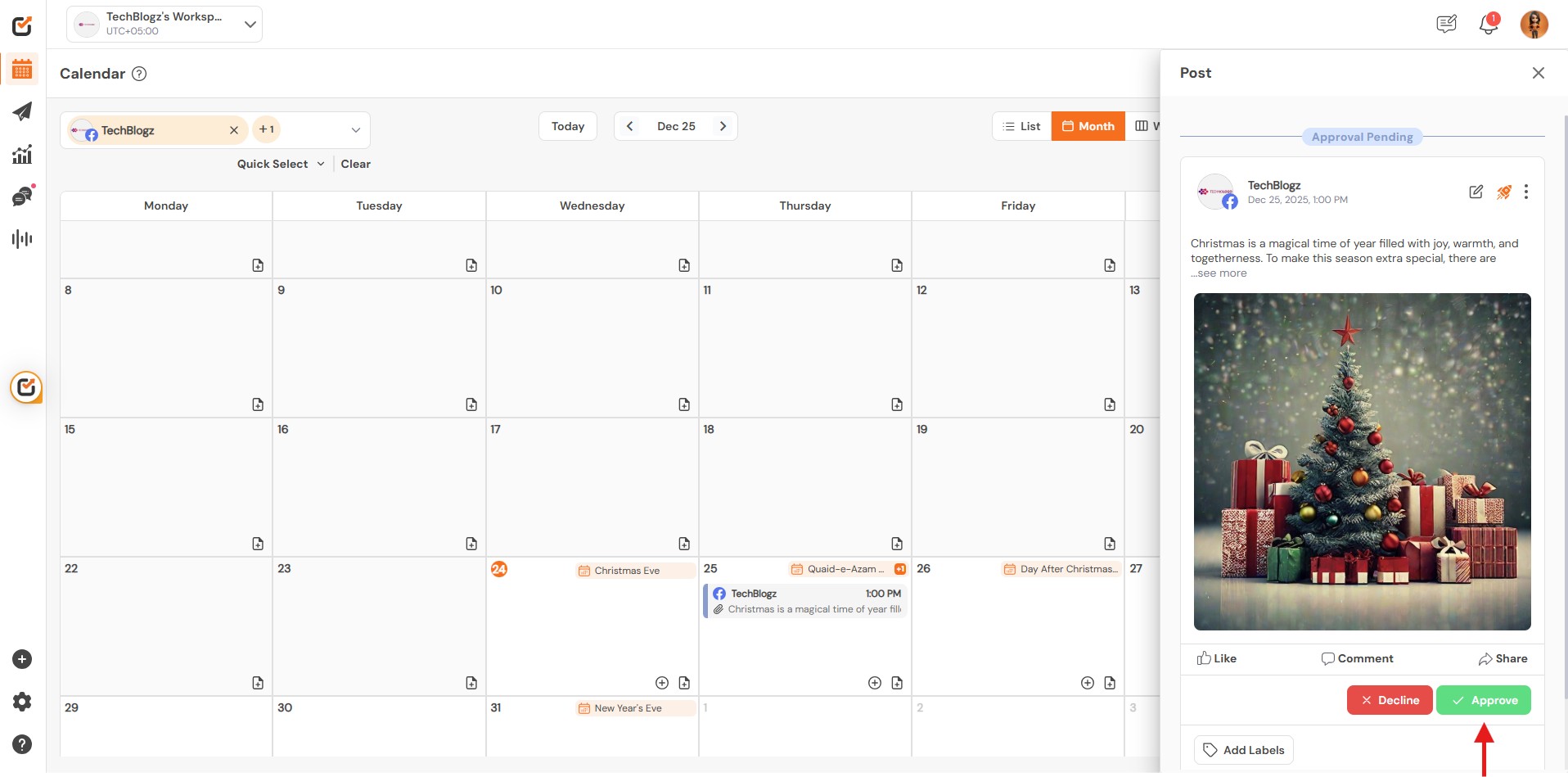1568x777 pixels.
Task: Open the notifications bell icon
Action: coord(1488,25)
